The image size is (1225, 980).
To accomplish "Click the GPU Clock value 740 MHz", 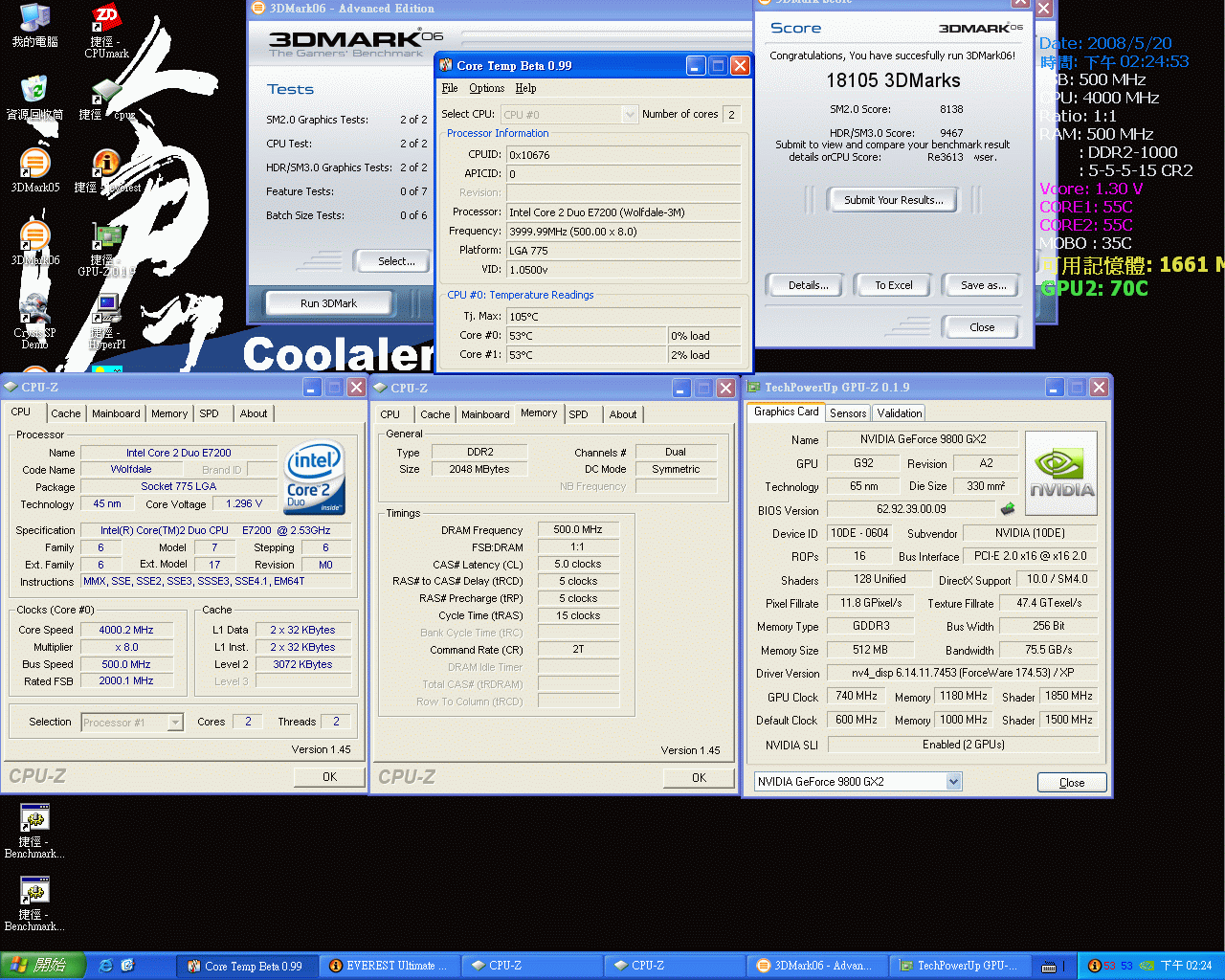I will [x=857, y=696].
